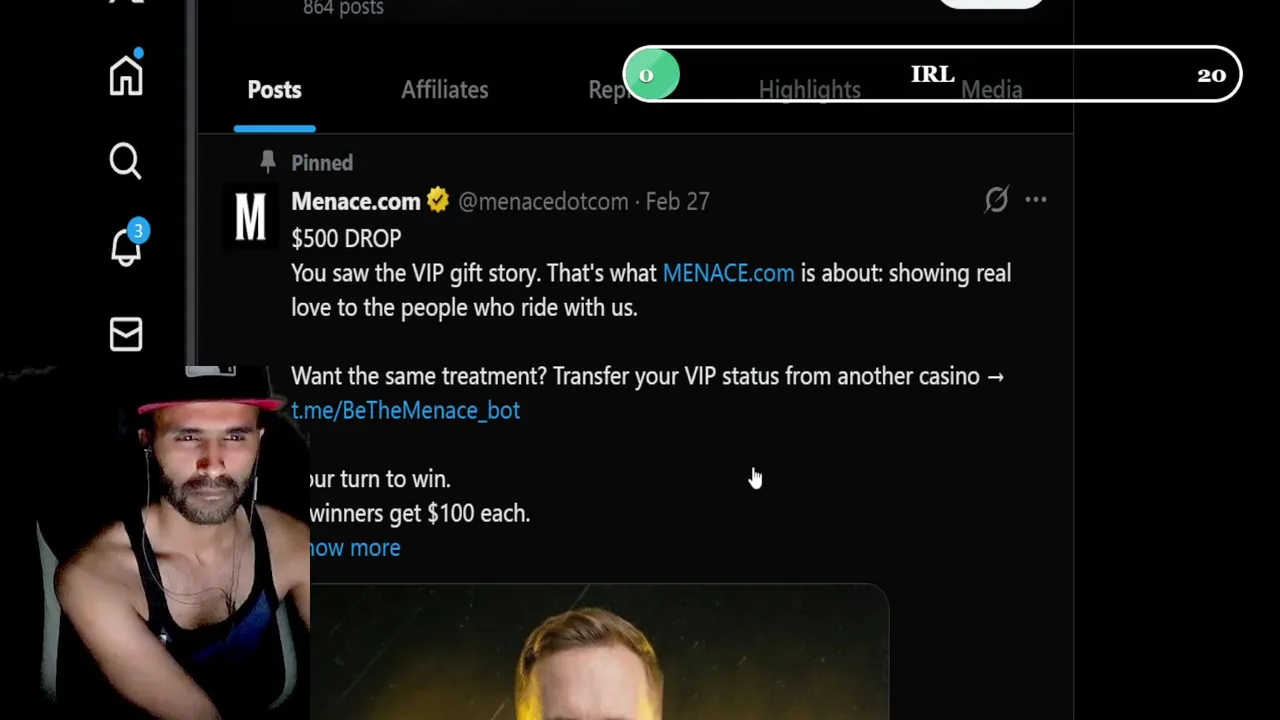
Task: Switch to the Media tab
Action: tap(991, 90)
